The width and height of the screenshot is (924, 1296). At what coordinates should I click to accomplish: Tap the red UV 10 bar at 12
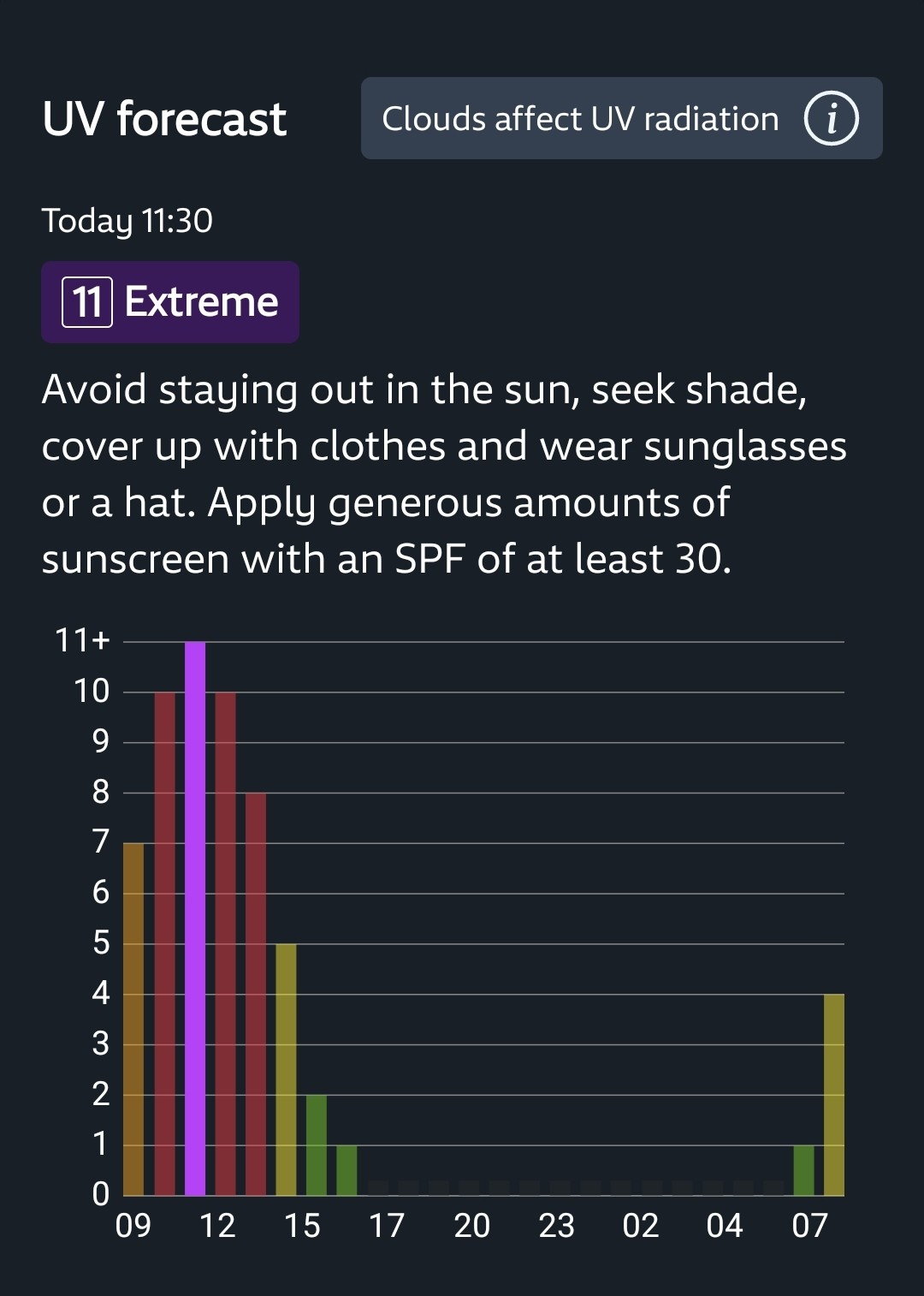coord(225,943)
